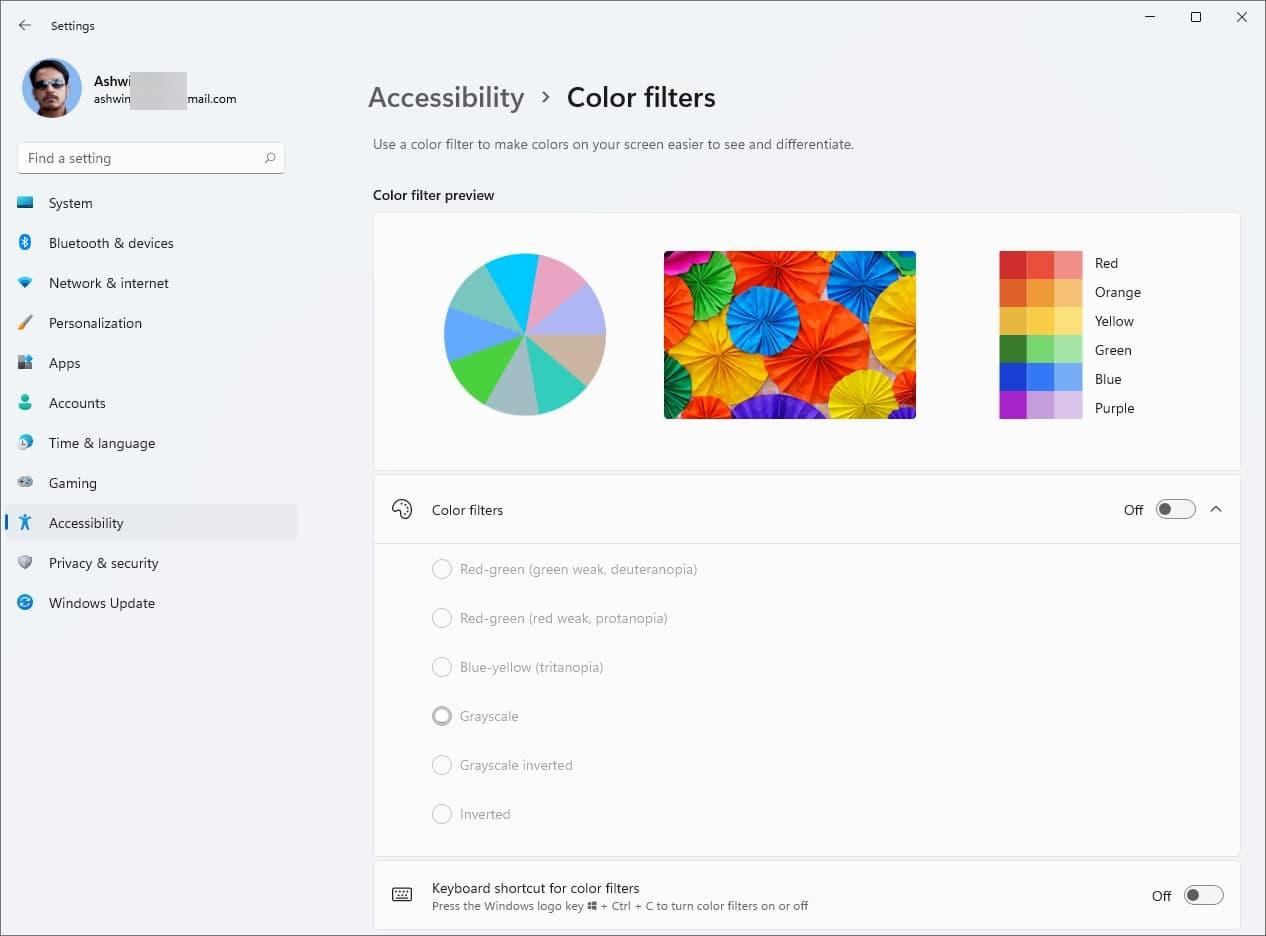Click the Find a setting search box
Screen dimensions: 1266x936
[x=140, y=158]
